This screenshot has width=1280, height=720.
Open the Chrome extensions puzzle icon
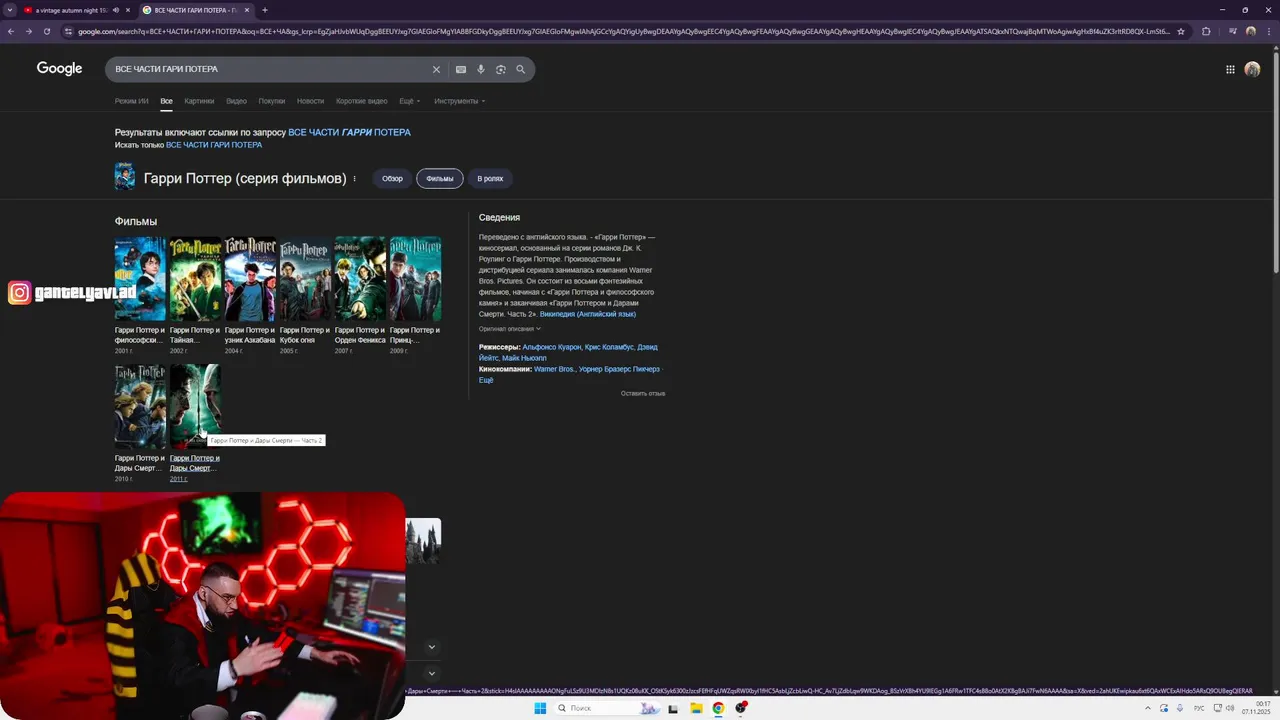click(1206, 31)
